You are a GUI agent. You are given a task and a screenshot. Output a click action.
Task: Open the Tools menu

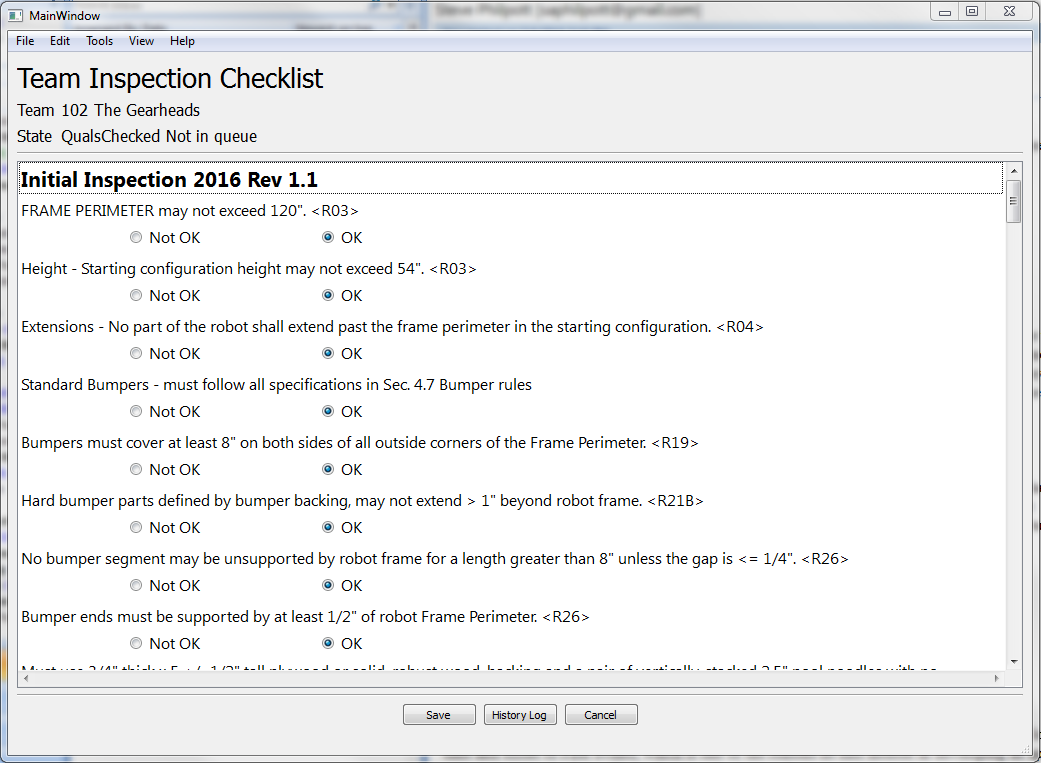point(99,41)
